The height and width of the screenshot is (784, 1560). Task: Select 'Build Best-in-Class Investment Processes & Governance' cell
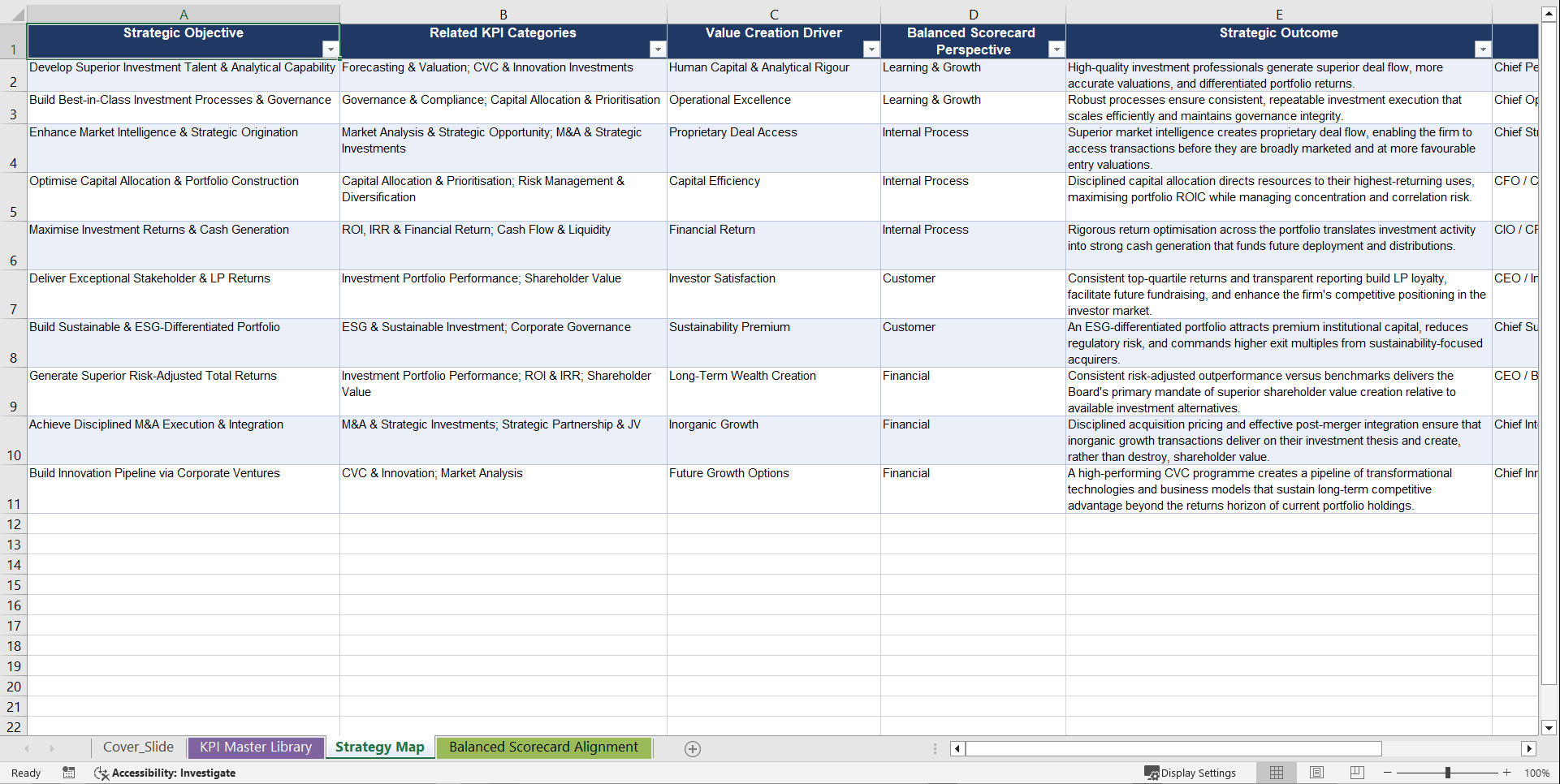click(x=184, y=108)
